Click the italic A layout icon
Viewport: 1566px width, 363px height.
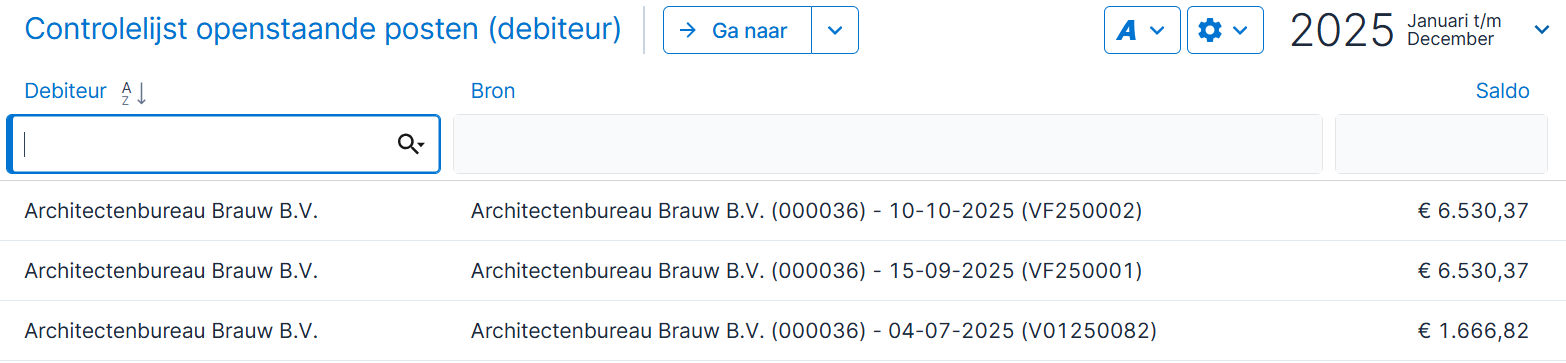pyautogui.click(x=1127, y=31)
